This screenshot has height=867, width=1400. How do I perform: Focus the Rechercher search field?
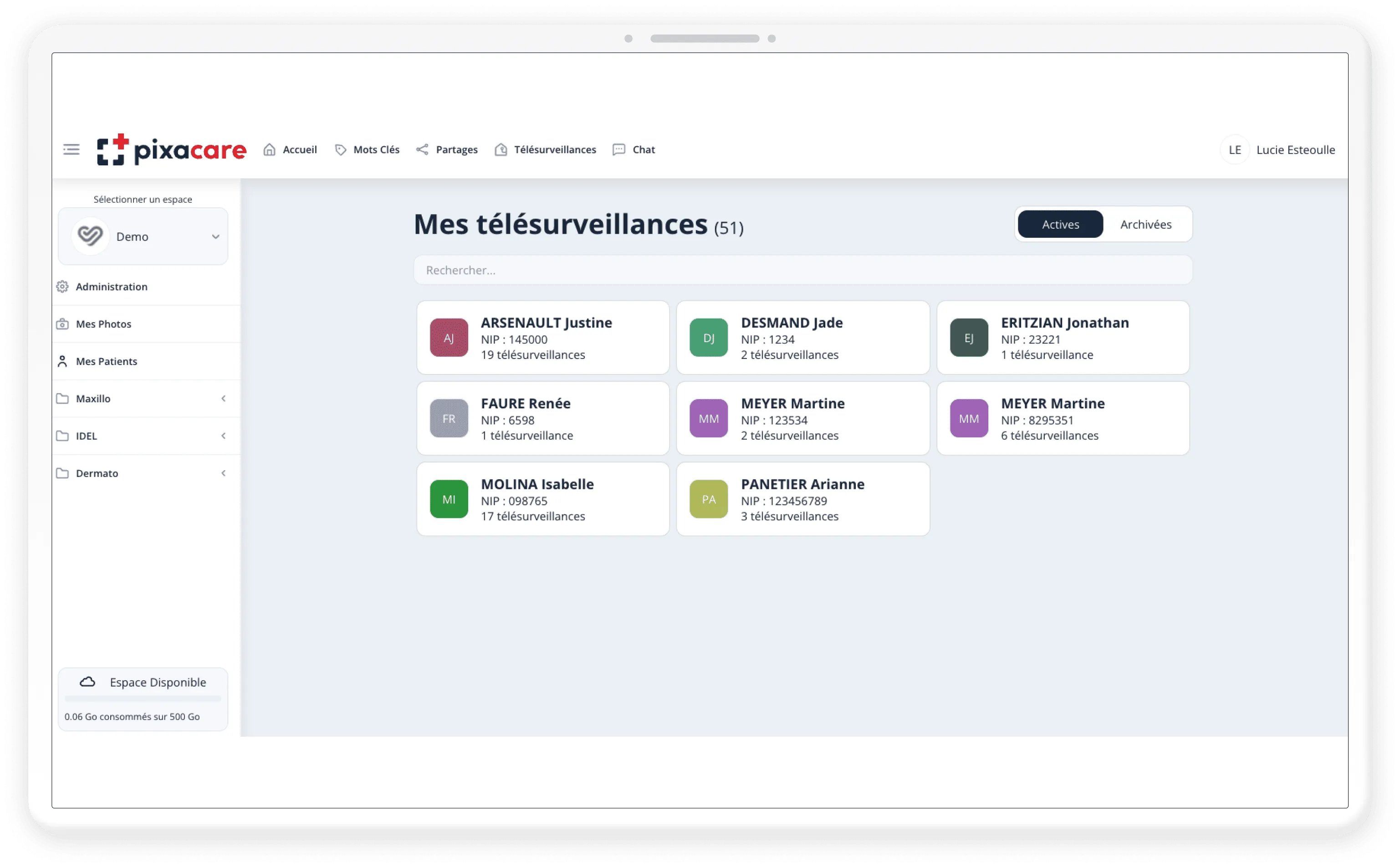coord(803,270)
